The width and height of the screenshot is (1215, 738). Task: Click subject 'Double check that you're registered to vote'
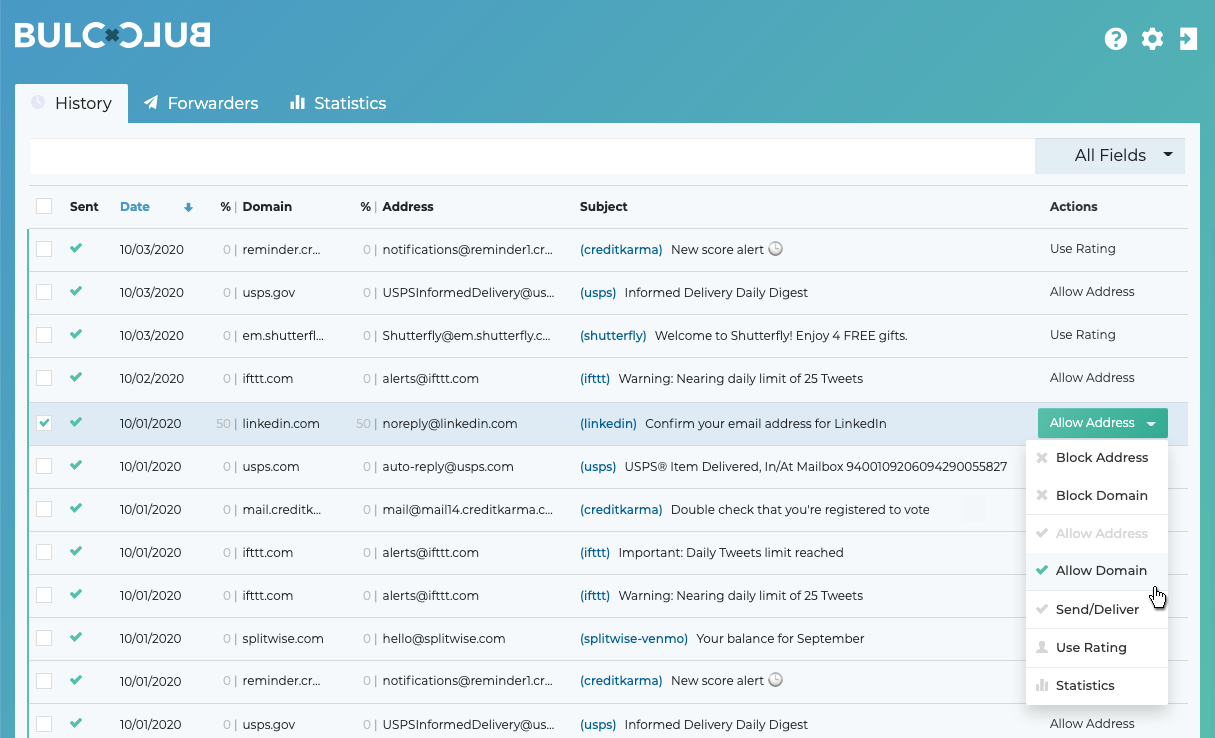click(x=800, y=510)
